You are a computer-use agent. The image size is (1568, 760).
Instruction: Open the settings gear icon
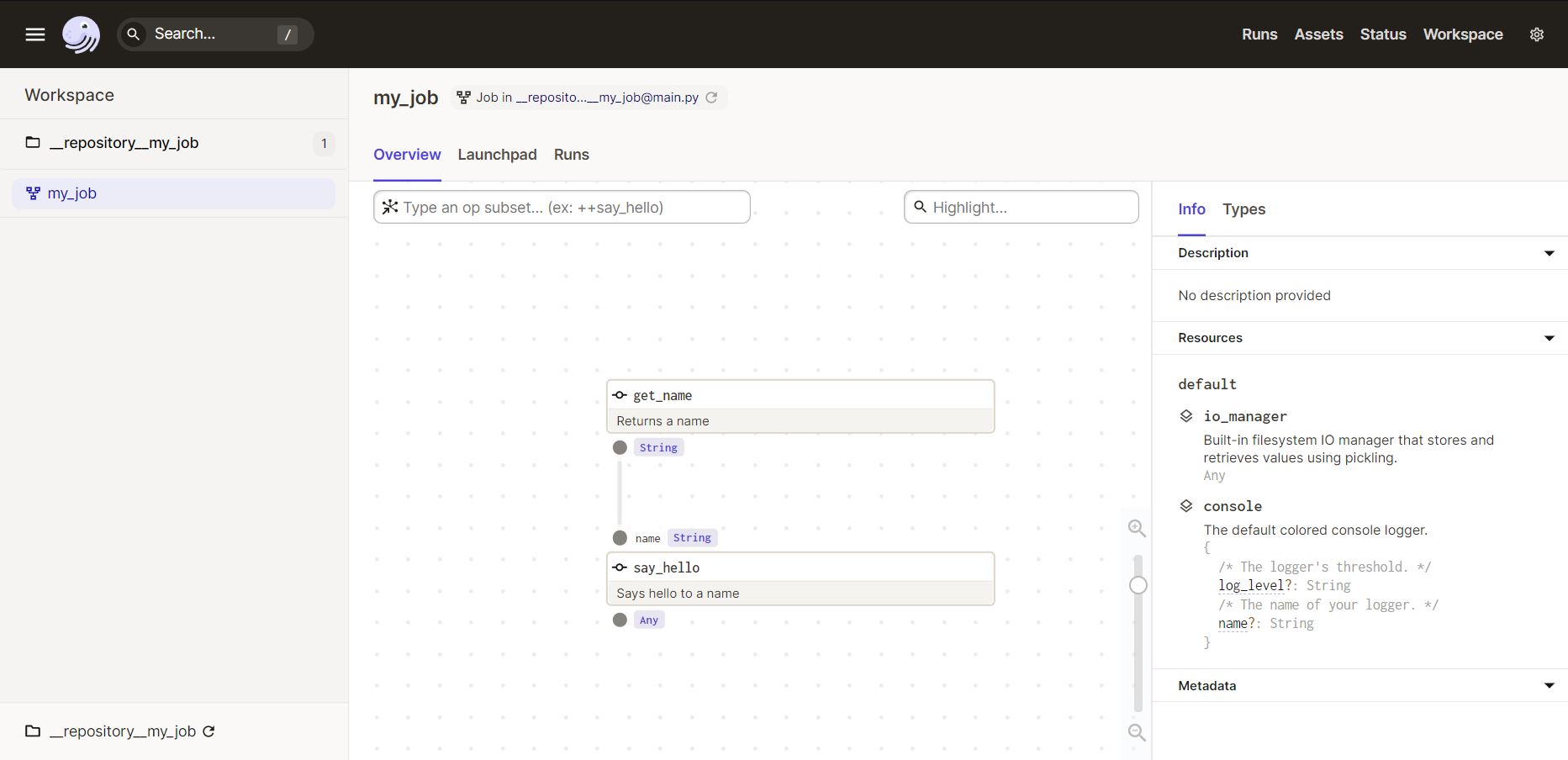coord(1536,34)
